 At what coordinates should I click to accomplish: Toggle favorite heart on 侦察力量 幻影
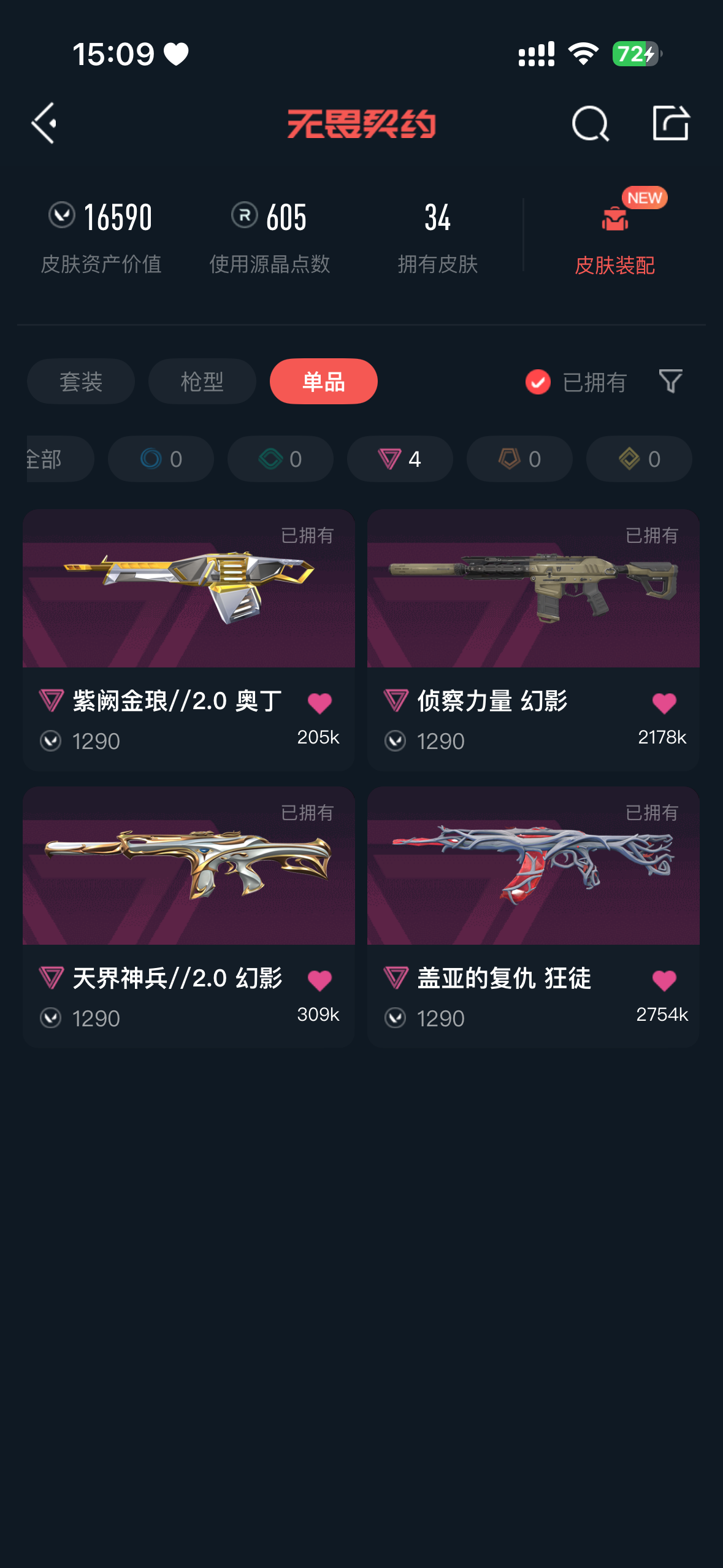pyautogui.click(x=664, y=703)
